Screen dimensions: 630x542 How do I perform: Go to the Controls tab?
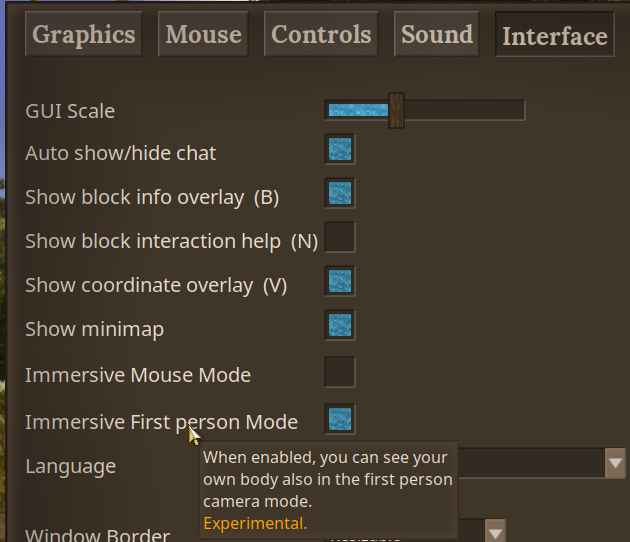321,35
